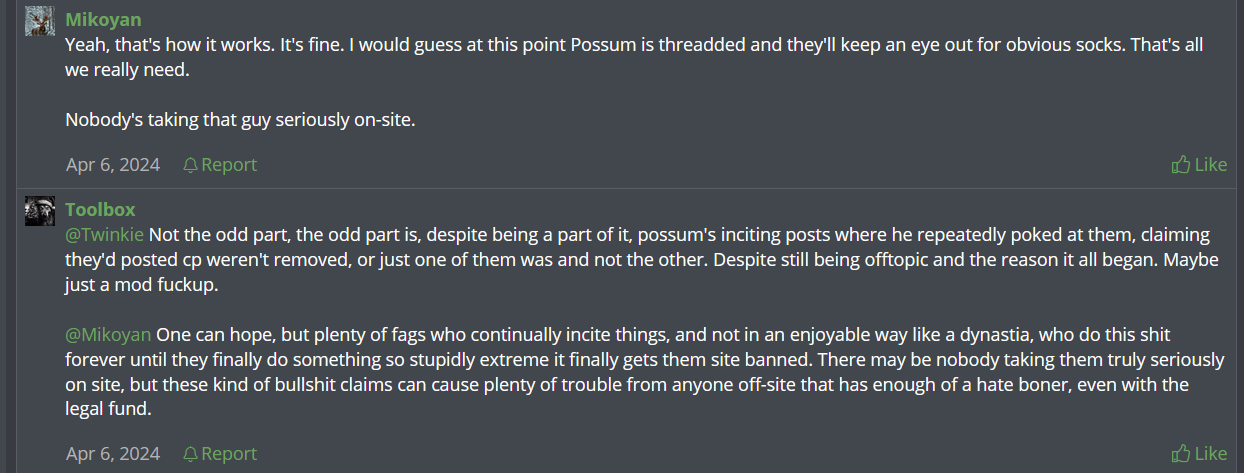Click the bell icon on Mikoyan's post

point(190,165)
